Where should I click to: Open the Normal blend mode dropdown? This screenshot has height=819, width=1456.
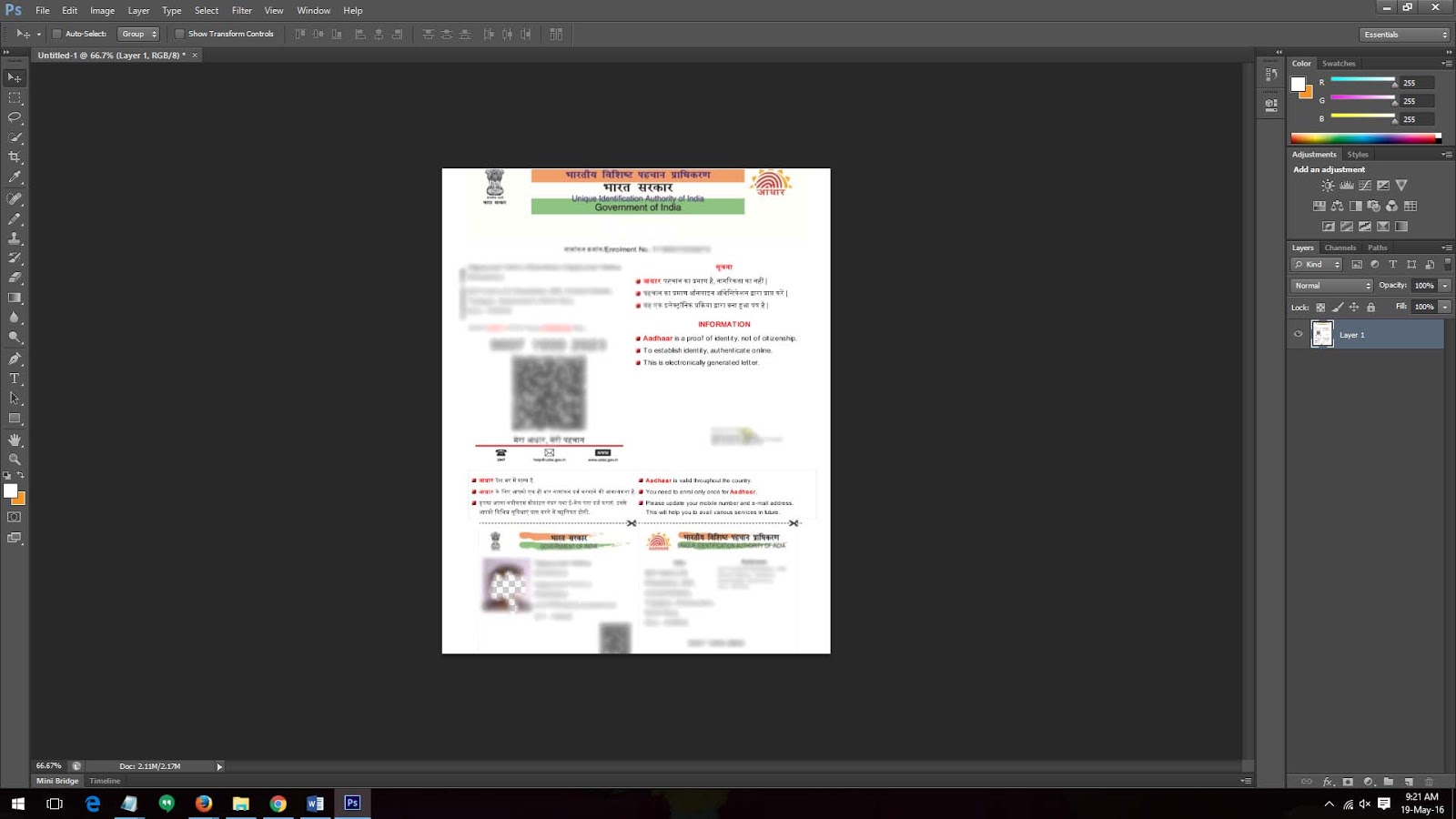[x=1331, y=286]
